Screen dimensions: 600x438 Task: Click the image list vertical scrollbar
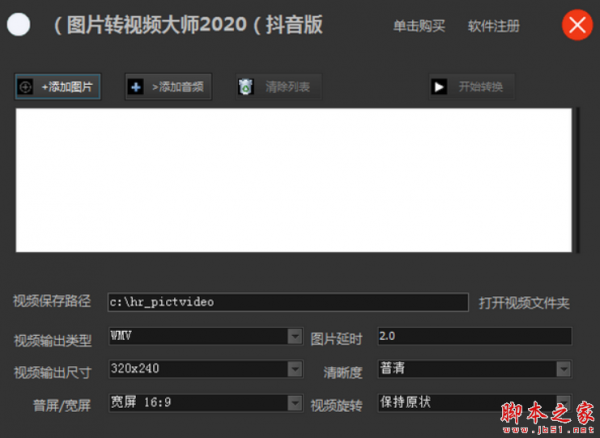pyautogui.click(x=577, y=180)
